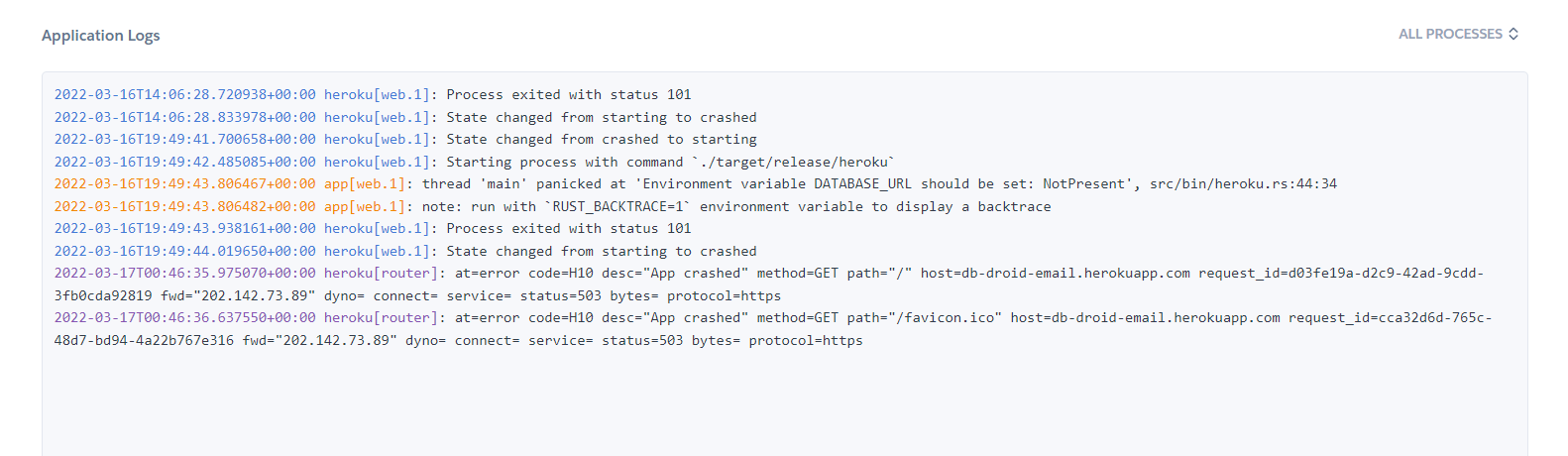The image size is (1568, 456).
Task: Click the first purple heroku[router] label
Action: coord(380,274)
